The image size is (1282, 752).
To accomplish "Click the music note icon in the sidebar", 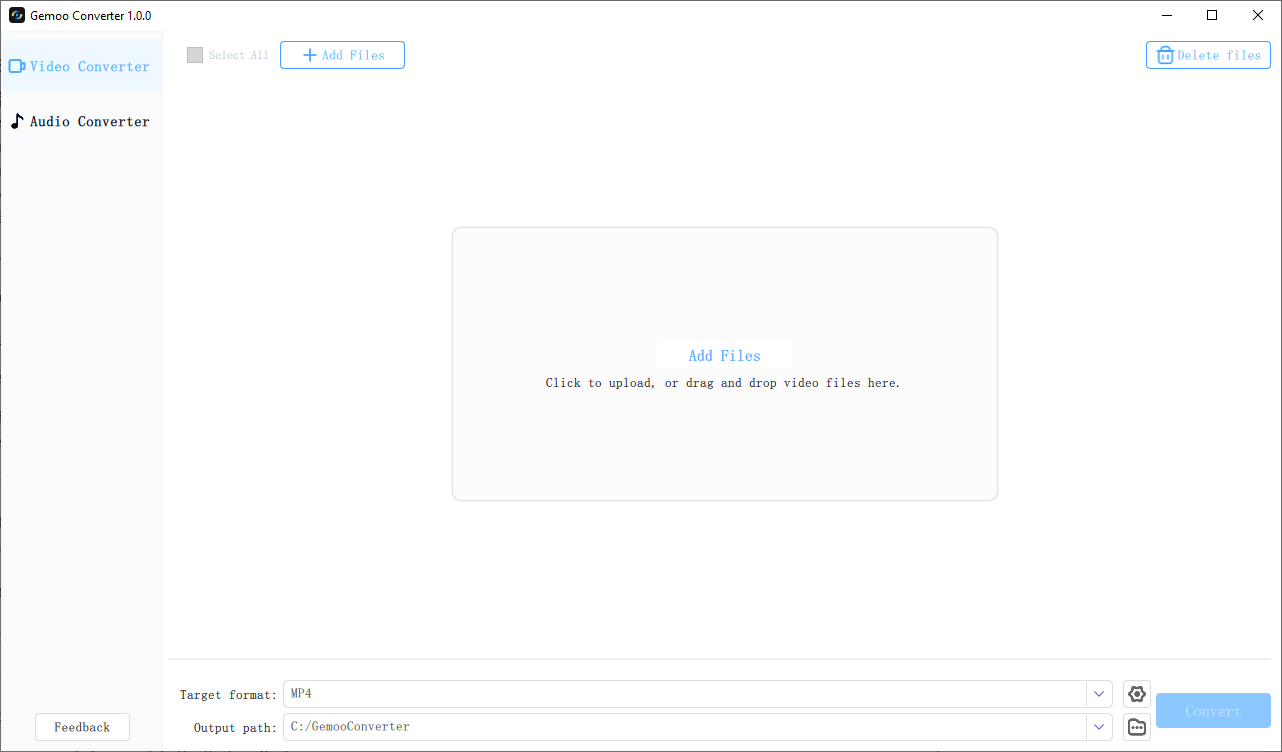I will [17, 121].
